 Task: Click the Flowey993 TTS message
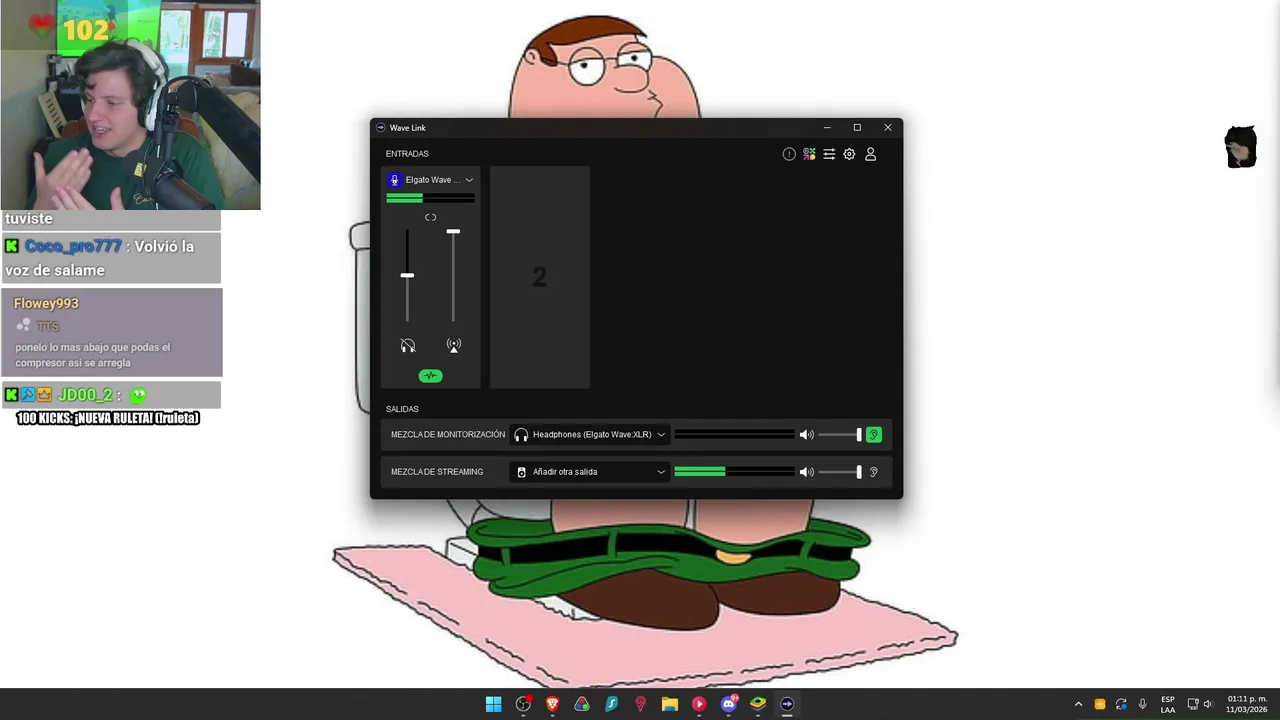(111, 332)
